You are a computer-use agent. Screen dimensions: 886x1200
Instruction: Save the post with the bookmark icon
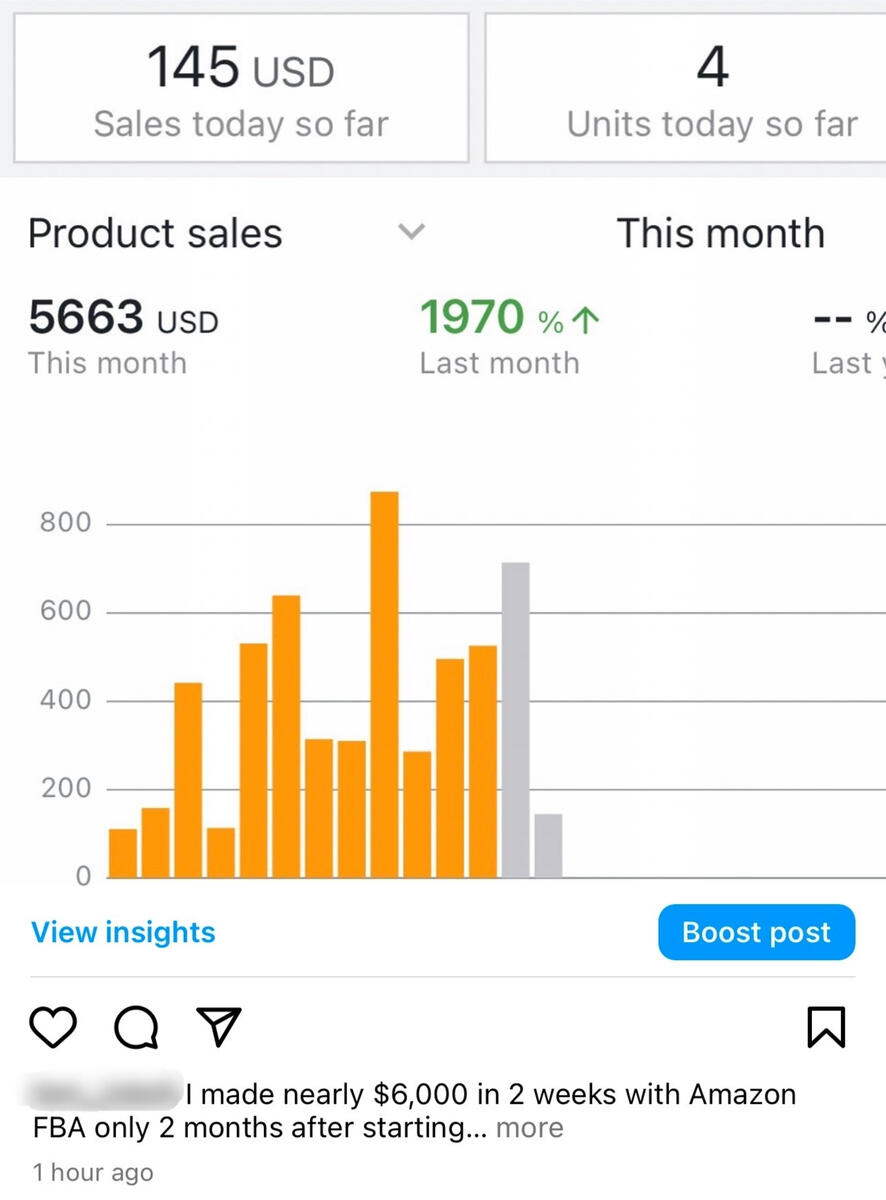point(826,1027)
